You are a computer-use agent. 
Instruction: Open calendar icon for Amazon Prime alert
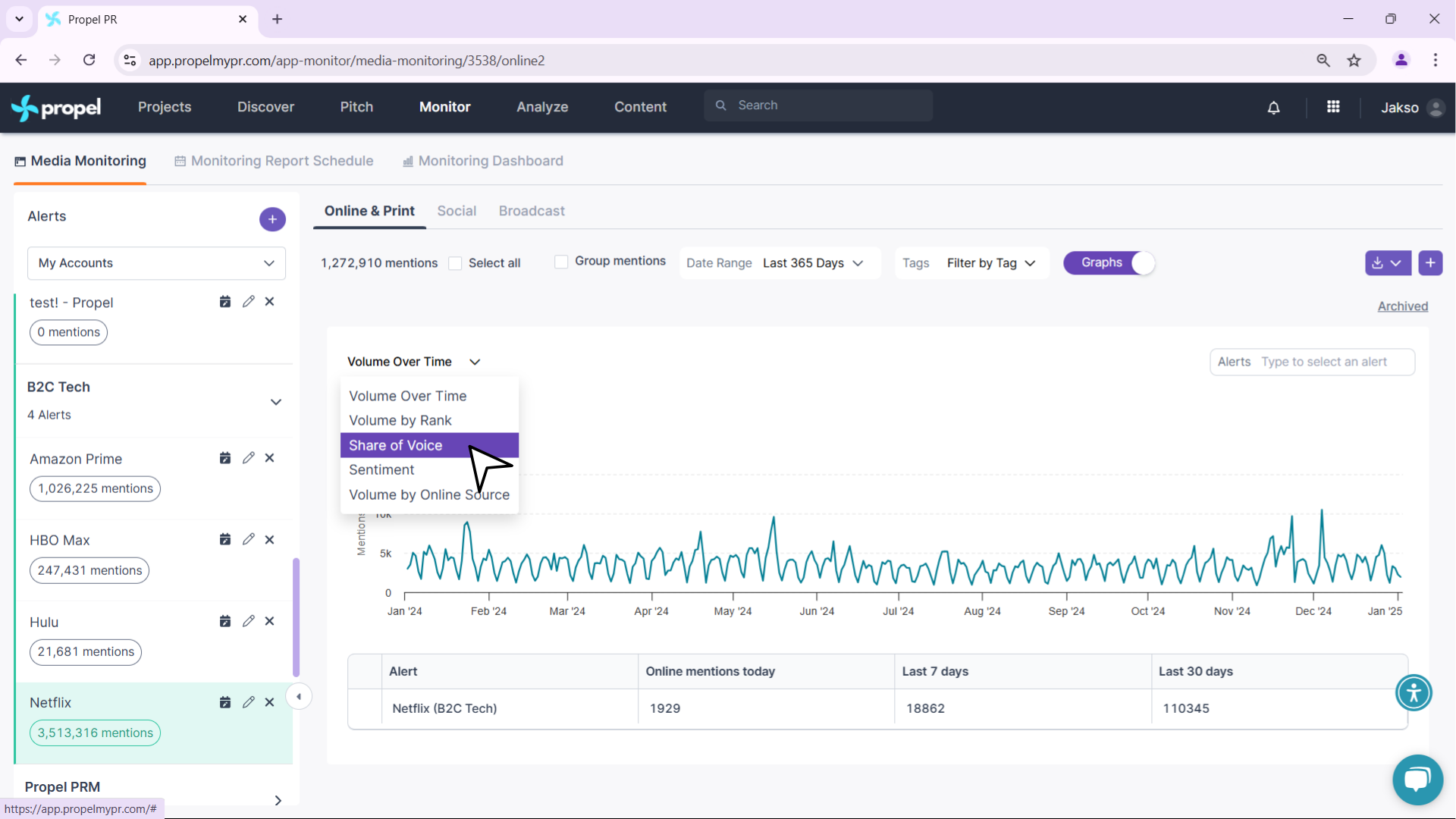click(x=225, y=458)
